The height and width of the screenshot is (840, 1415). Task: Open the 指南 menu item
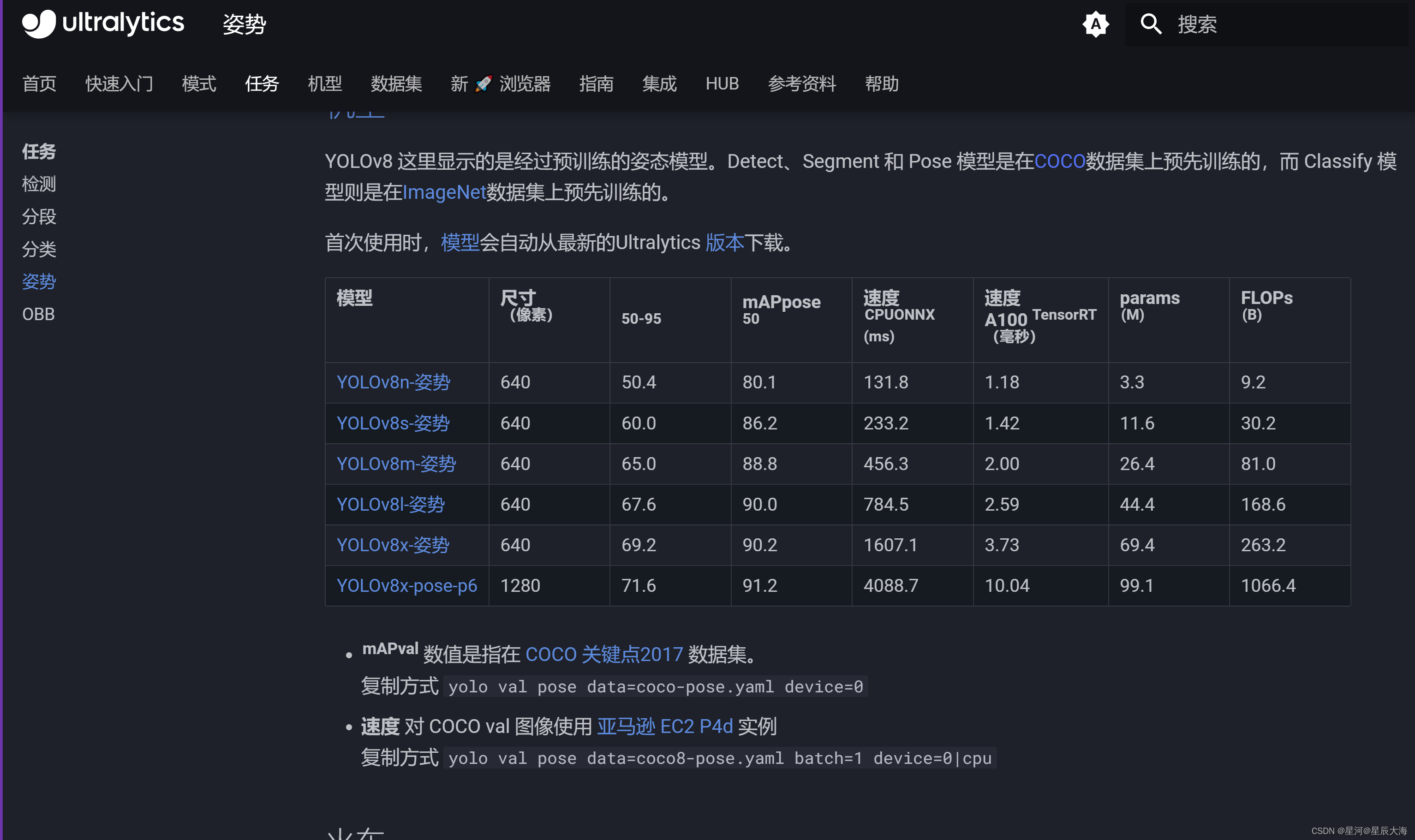pos(597,84)
